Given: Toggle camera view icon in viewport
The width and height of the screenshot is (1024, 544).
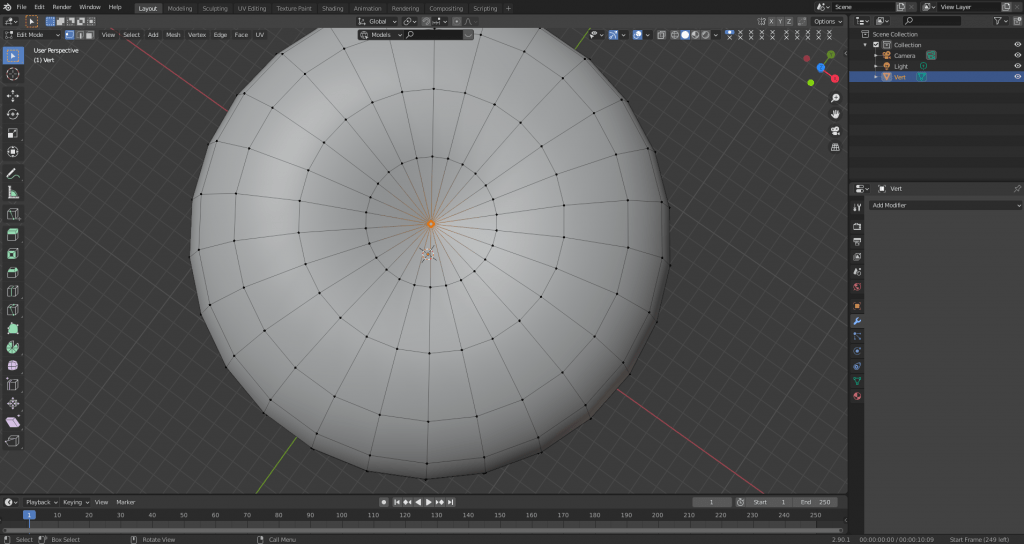Looking at the screenshot, I should 835,131.
